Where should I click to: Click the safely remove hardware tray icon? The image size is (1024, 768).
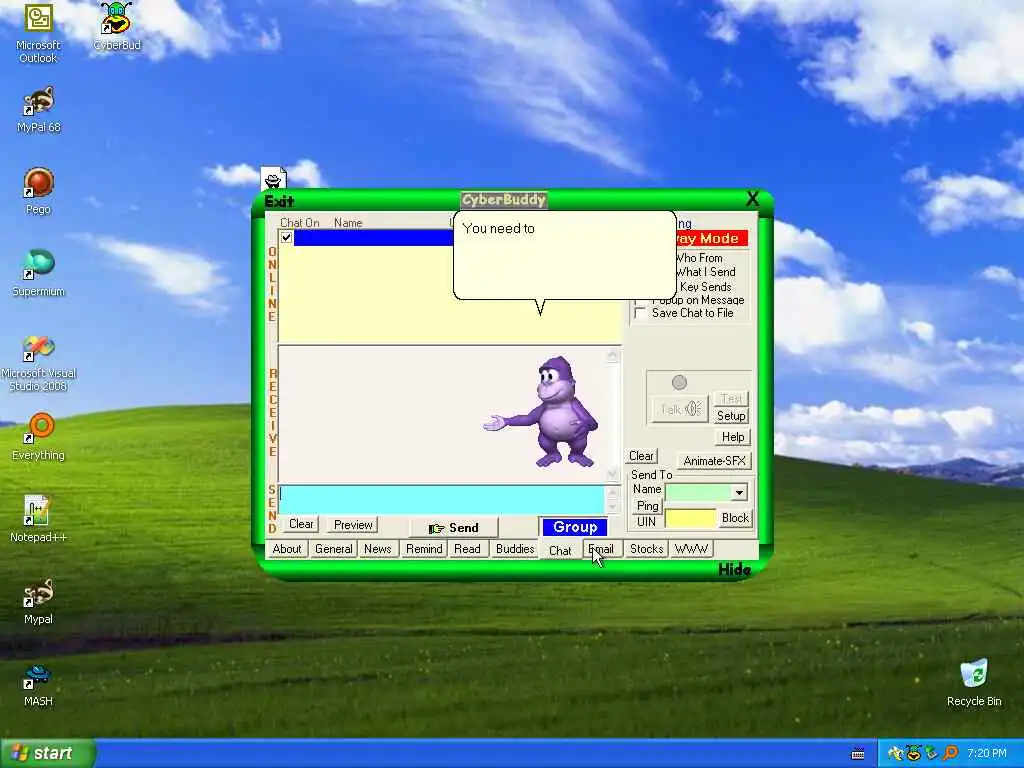coord(932,754)
